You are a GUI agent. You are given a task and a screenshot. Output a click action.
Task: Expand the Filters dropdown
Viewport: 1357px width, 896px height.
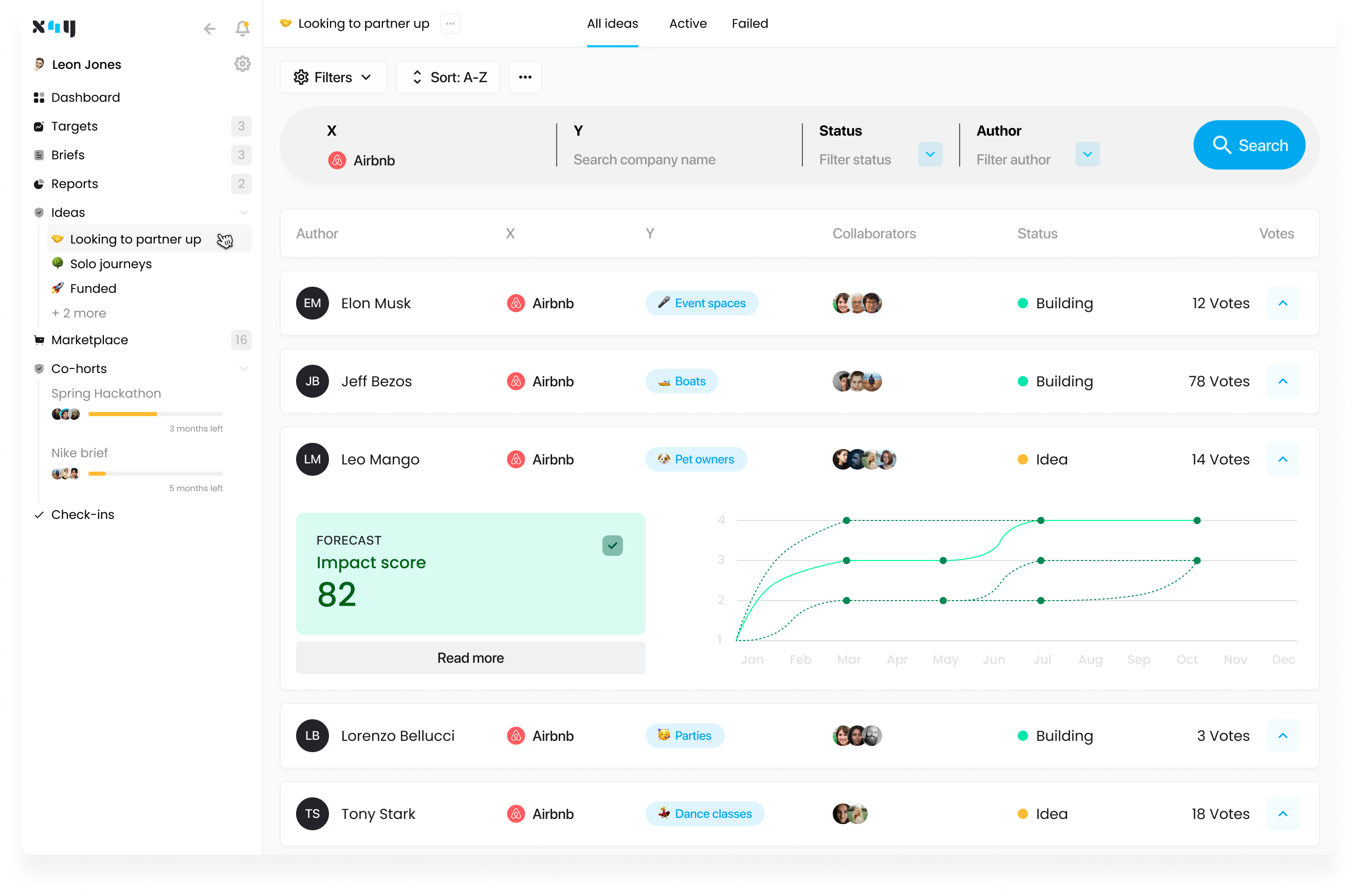tap(333, 77)
